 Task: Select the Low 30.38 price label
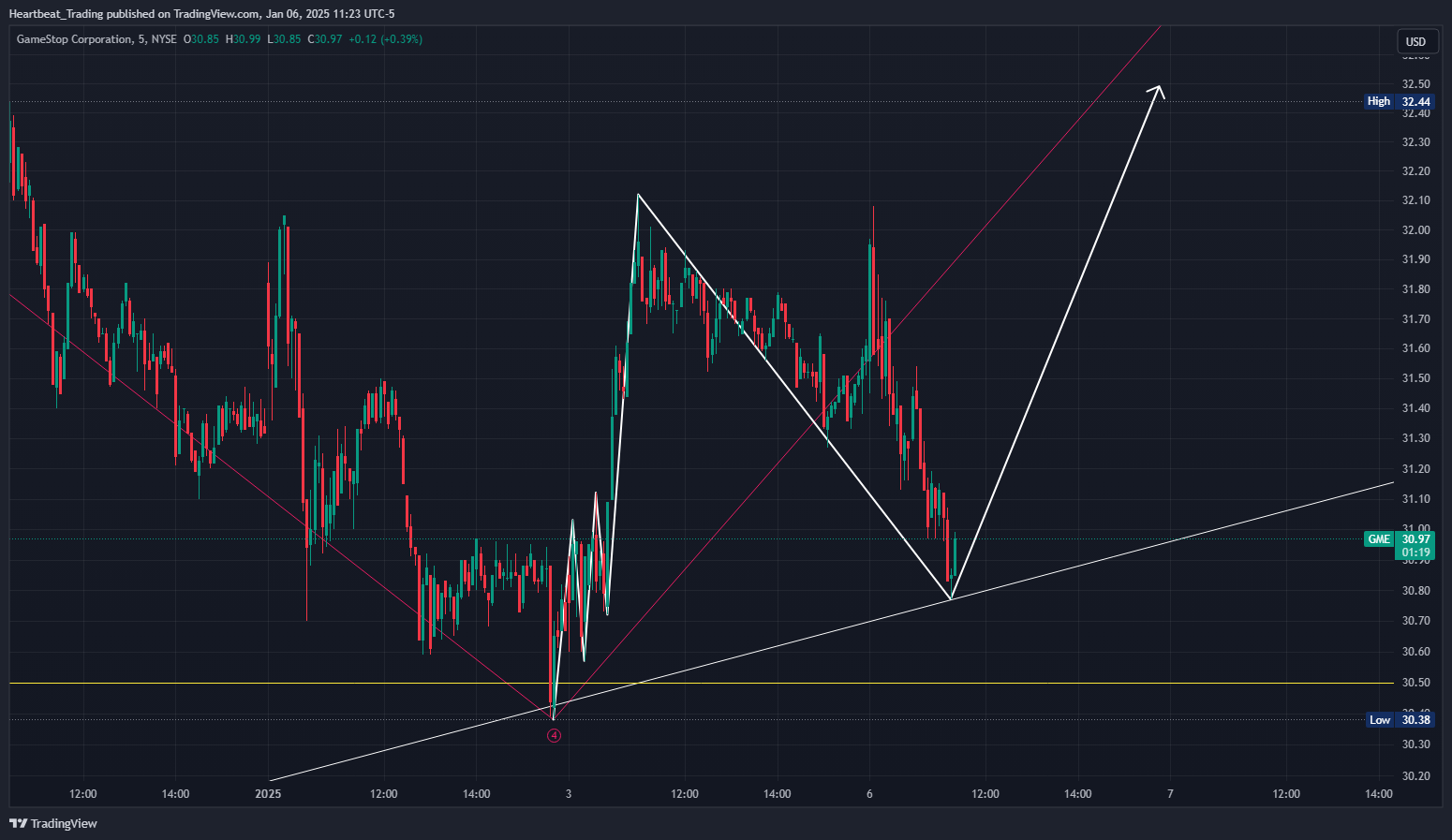point(1399,719)
